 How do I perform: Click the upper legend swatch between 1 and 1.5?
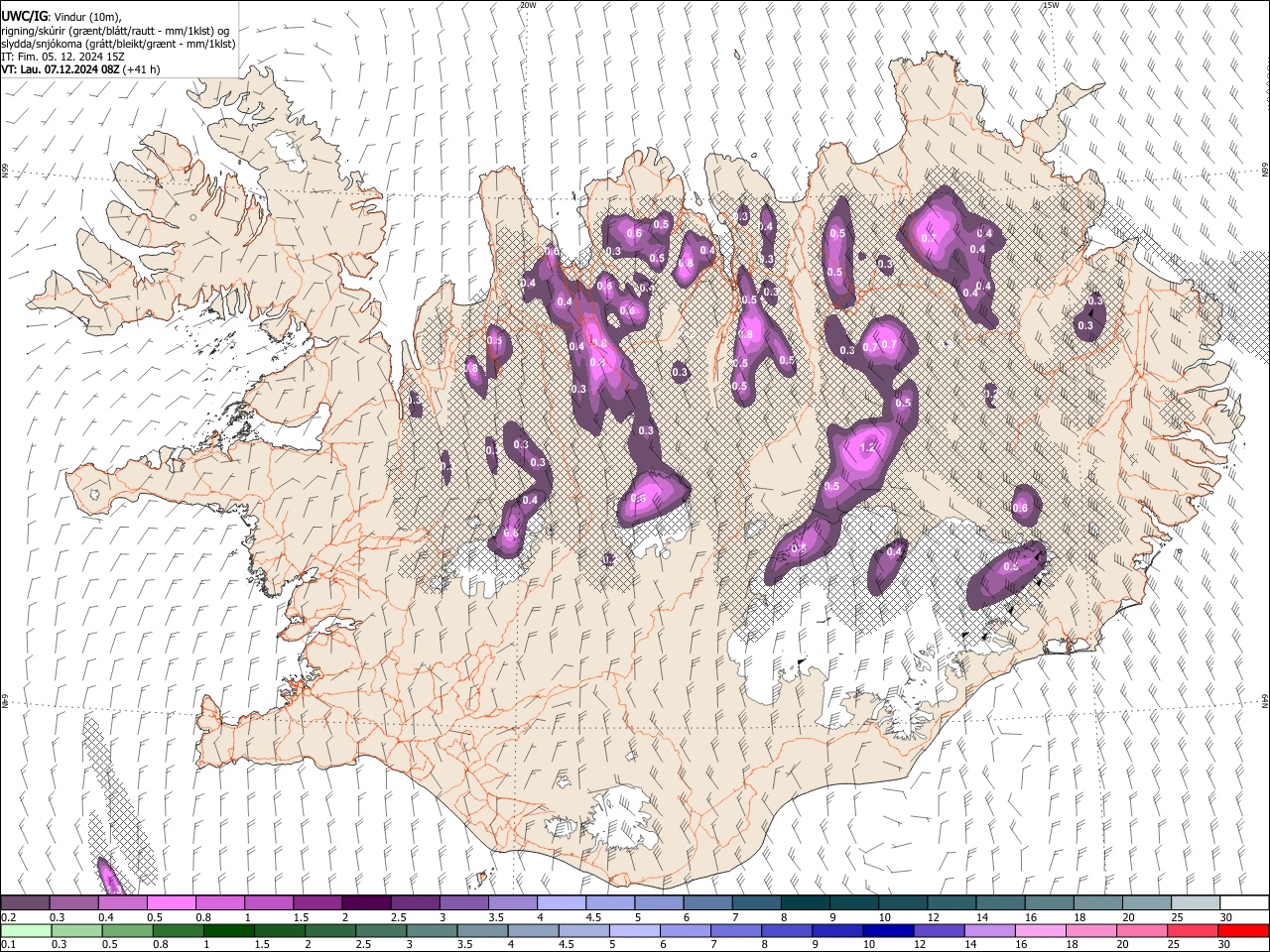click(x=269, y=903)
